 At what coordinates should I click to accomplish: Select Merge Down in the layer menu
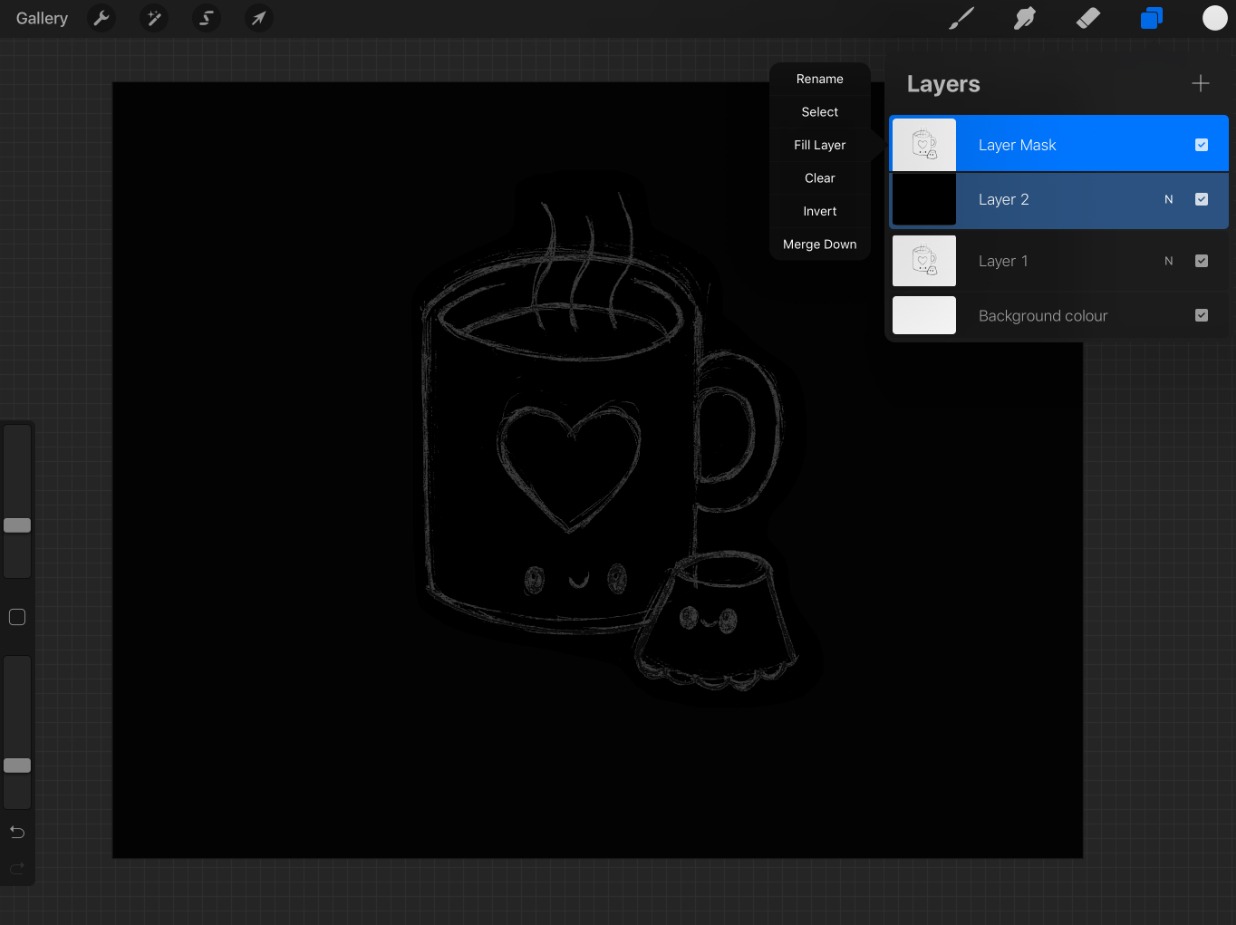pyautogui.click(x=819, y=243)
